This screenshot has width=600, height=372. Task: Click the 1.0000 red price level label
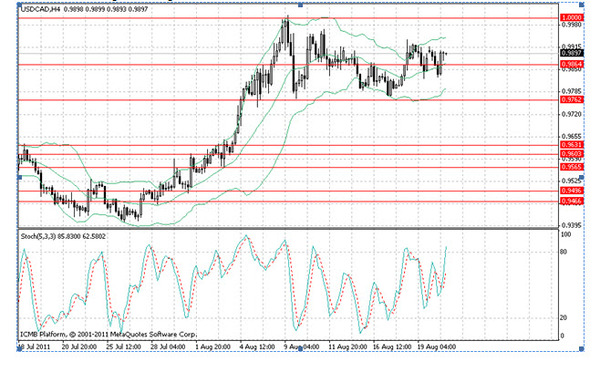pyautogui.click(x=572, y=18)
